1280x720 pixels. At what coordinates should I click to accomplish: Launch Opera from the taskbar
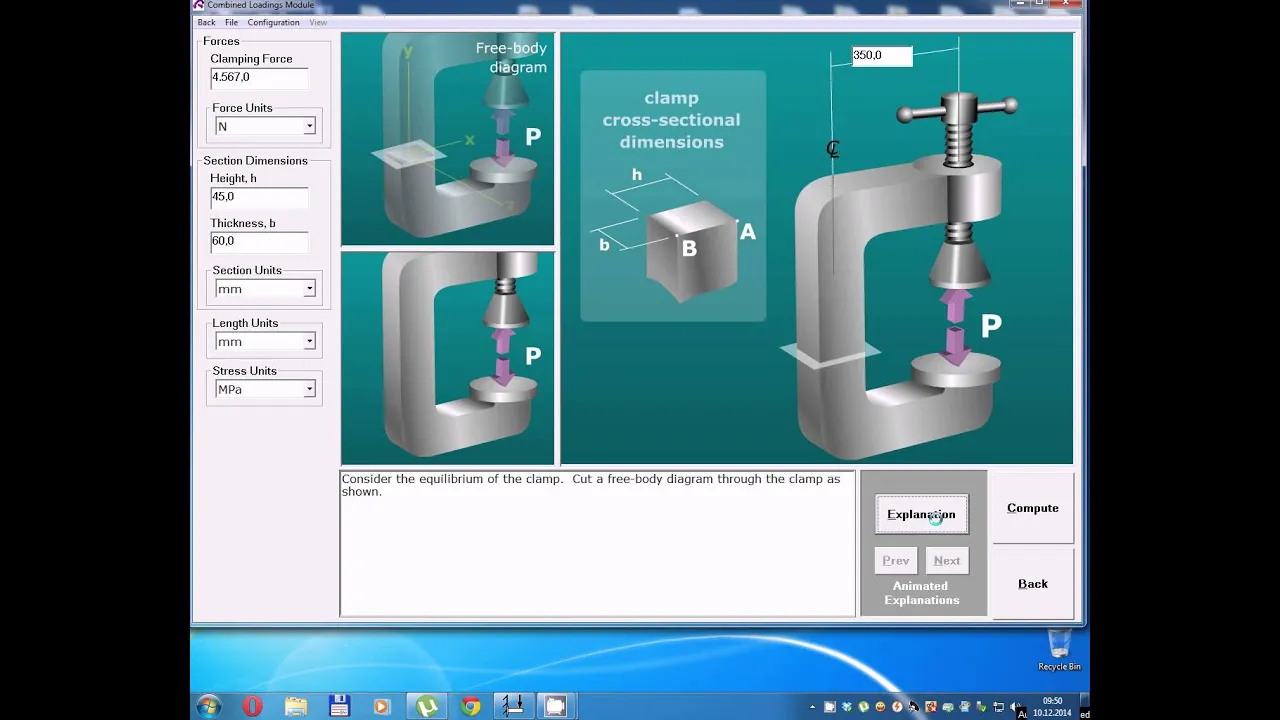252,707
